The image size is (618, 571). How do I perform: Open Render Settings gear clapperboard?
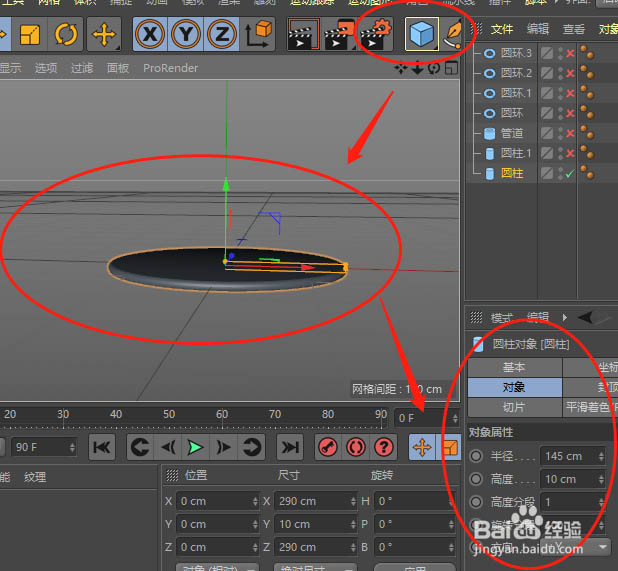pos(375,34)
